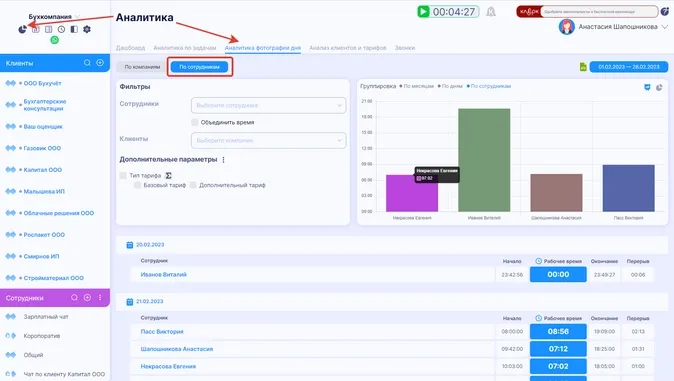Open three-dot menu beside Дополнительные параметры
Viewport: 674px width, 381px height.
coord(224,160)
